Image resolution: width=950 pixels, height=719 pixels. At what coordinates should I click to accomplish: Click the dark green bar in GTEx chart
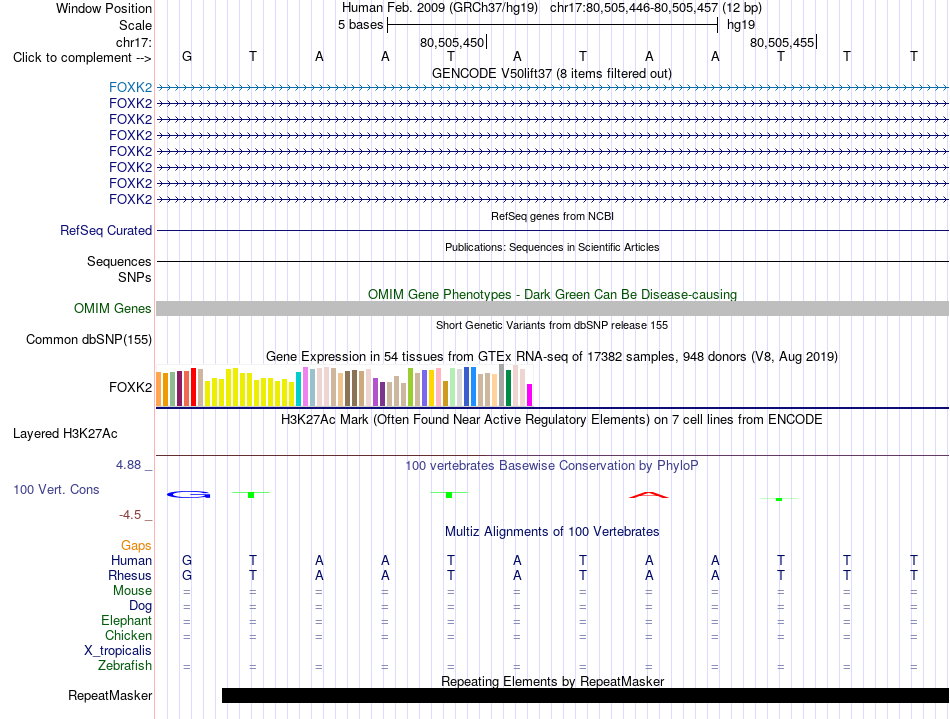coord(508,388)
